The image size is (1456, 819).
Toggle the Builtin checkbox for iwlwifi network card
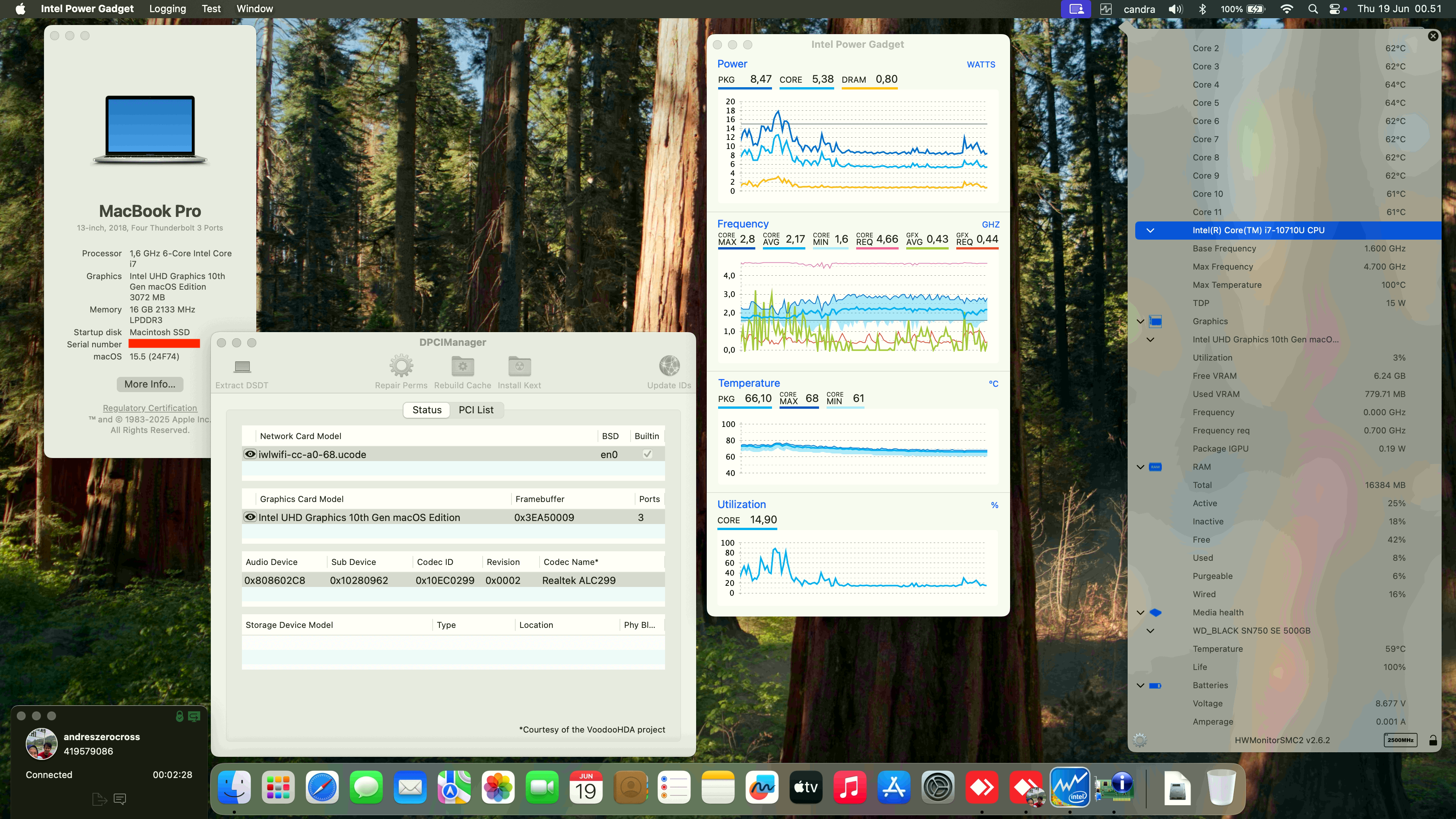(x=647, y=454)
